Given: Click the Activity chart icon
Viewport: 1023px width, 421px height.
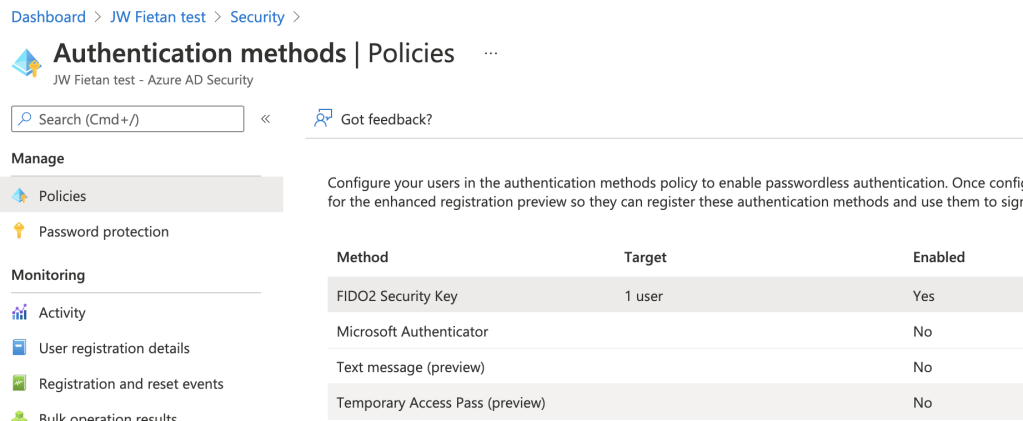Looking at the screenshot, I should (x=19, y=313).
